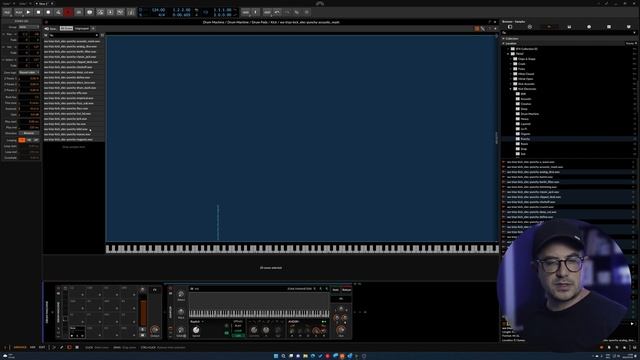Screen dimensions: 640x360
Task: Open Windows taskbar search
Action: [283, 356]
